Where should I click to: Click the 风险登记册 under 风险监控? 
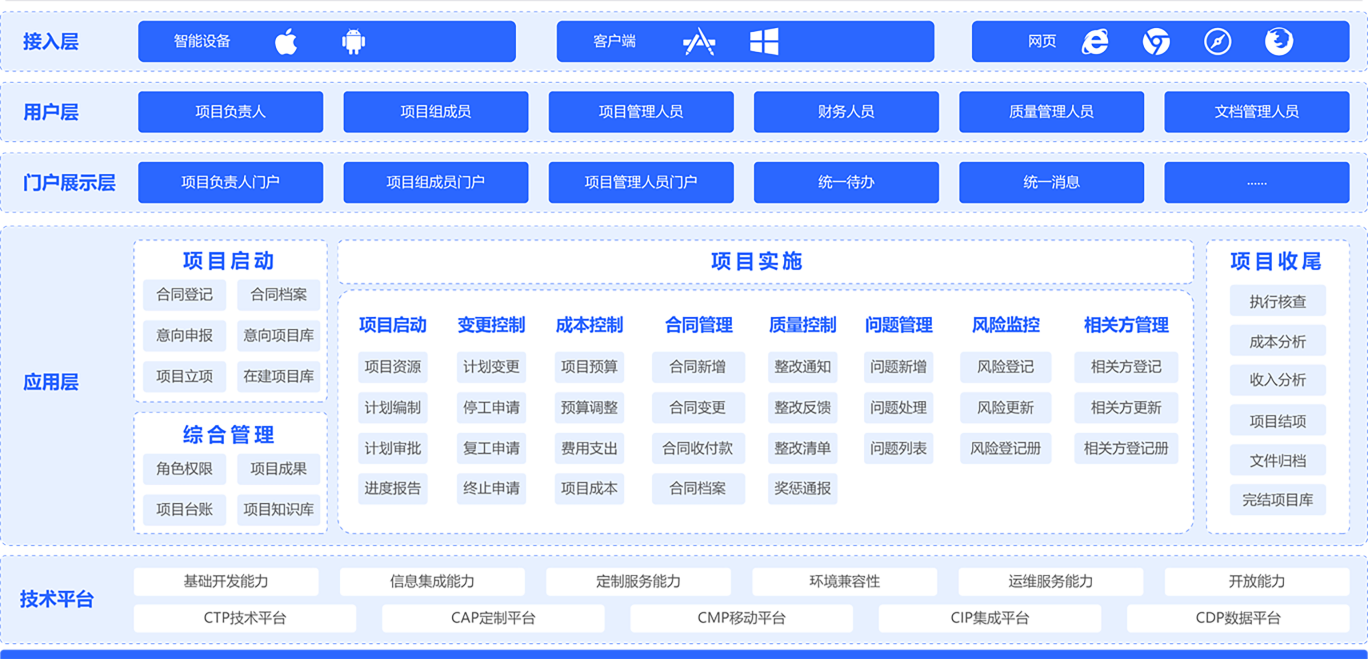click(1006, 448)
